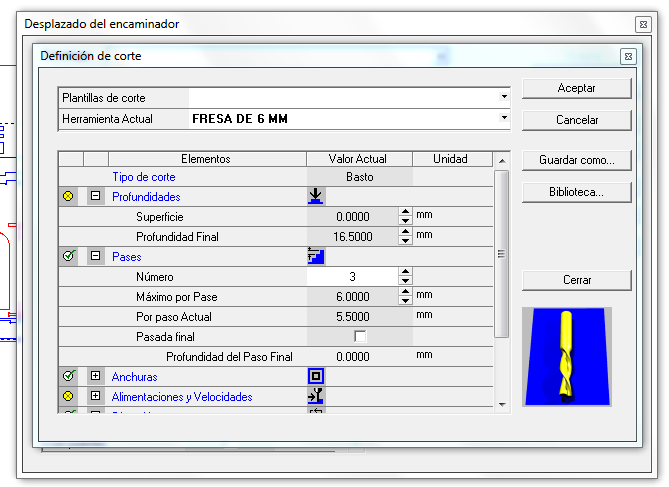The width and height of the screenshot is (669, 487).
Task: Click the Profundidad Final value 16.5000
Action: 353,237
